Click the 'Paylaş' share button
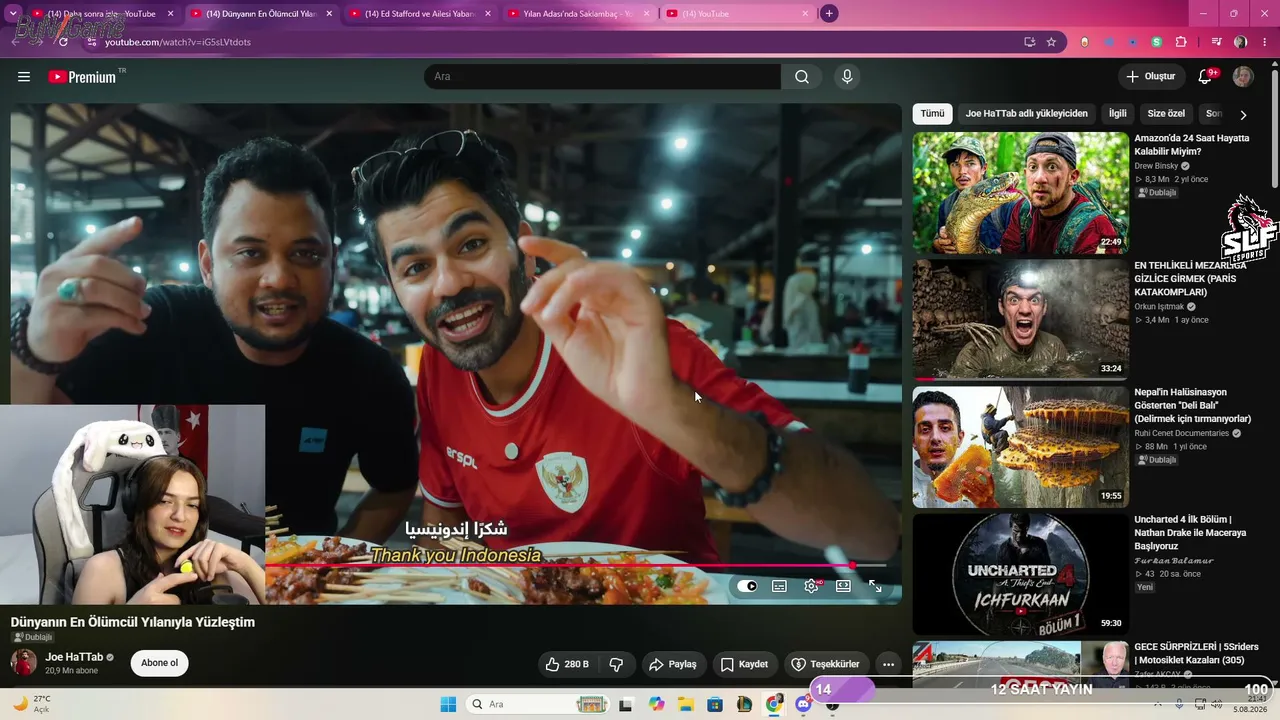The image size is (1280, 720). [672, 664]
